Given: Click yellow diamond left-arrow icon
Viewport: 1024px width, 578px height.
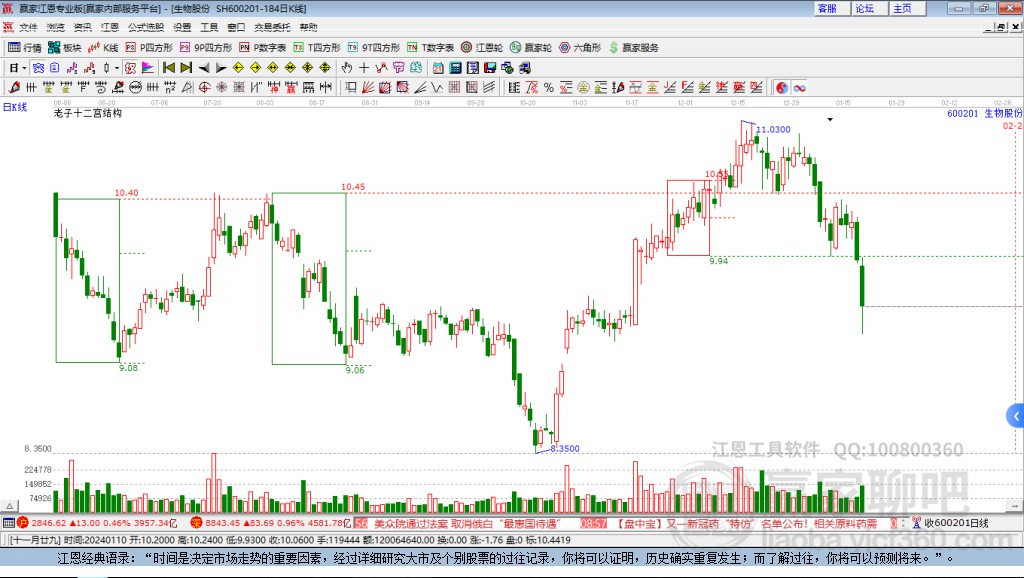Looking at the screenshot, I should [x=238, y=68].
